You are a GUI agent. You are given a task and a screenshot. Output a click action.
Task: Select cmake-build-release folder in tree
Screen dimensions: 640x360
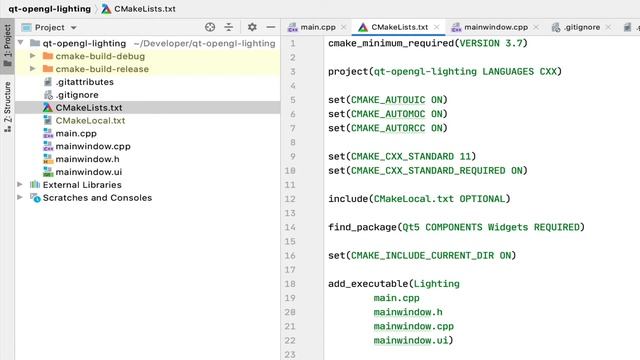102,69
